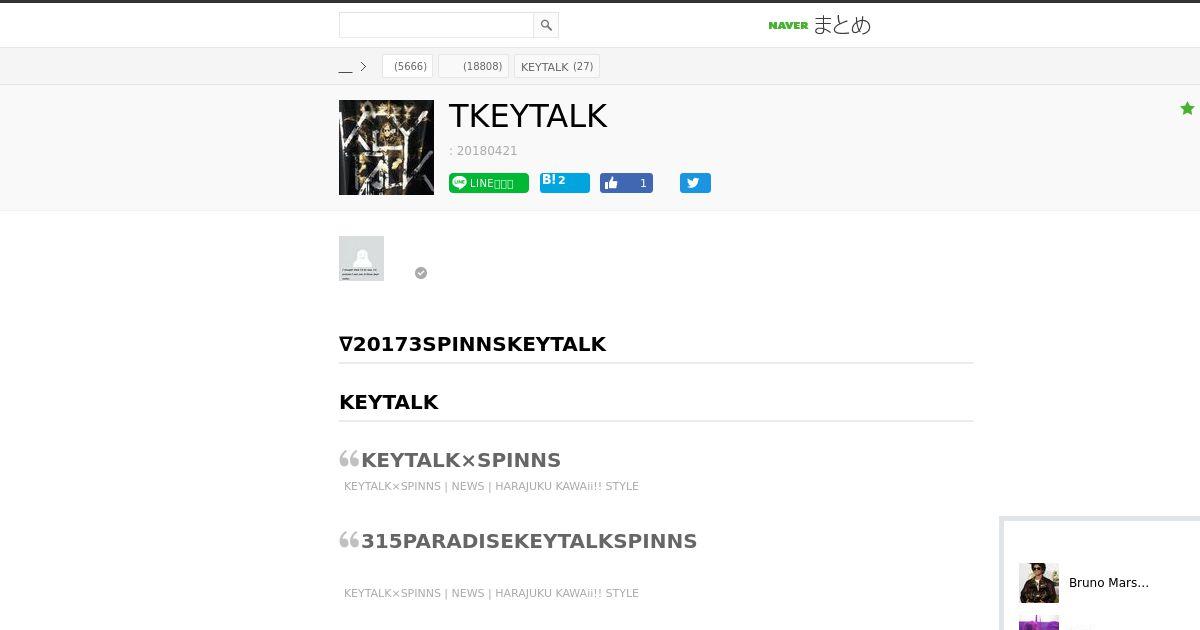Open the author's avatar image

361,258
